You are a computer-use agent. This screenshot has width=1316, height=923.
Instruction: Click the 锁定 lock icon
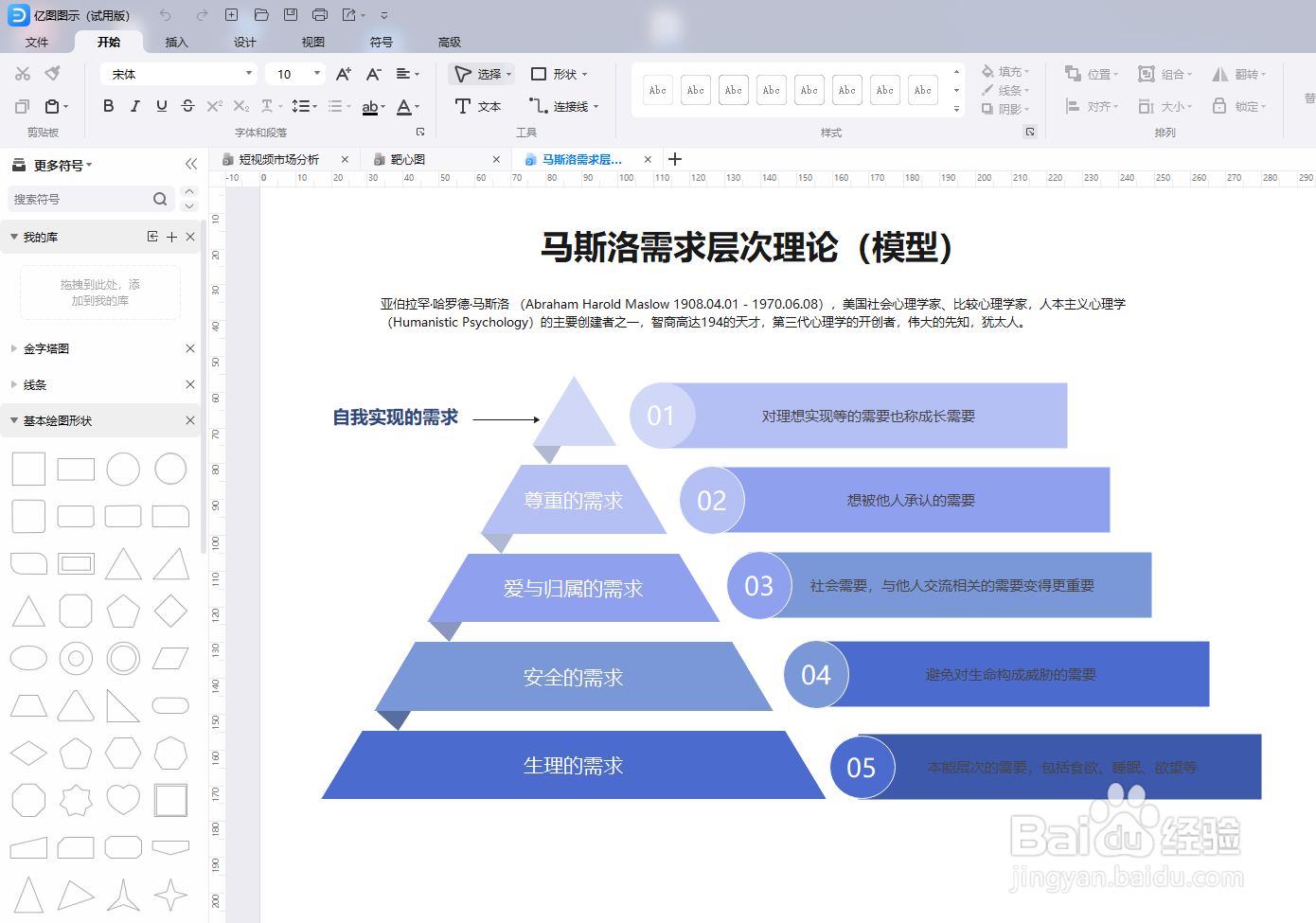(1234, 106)
